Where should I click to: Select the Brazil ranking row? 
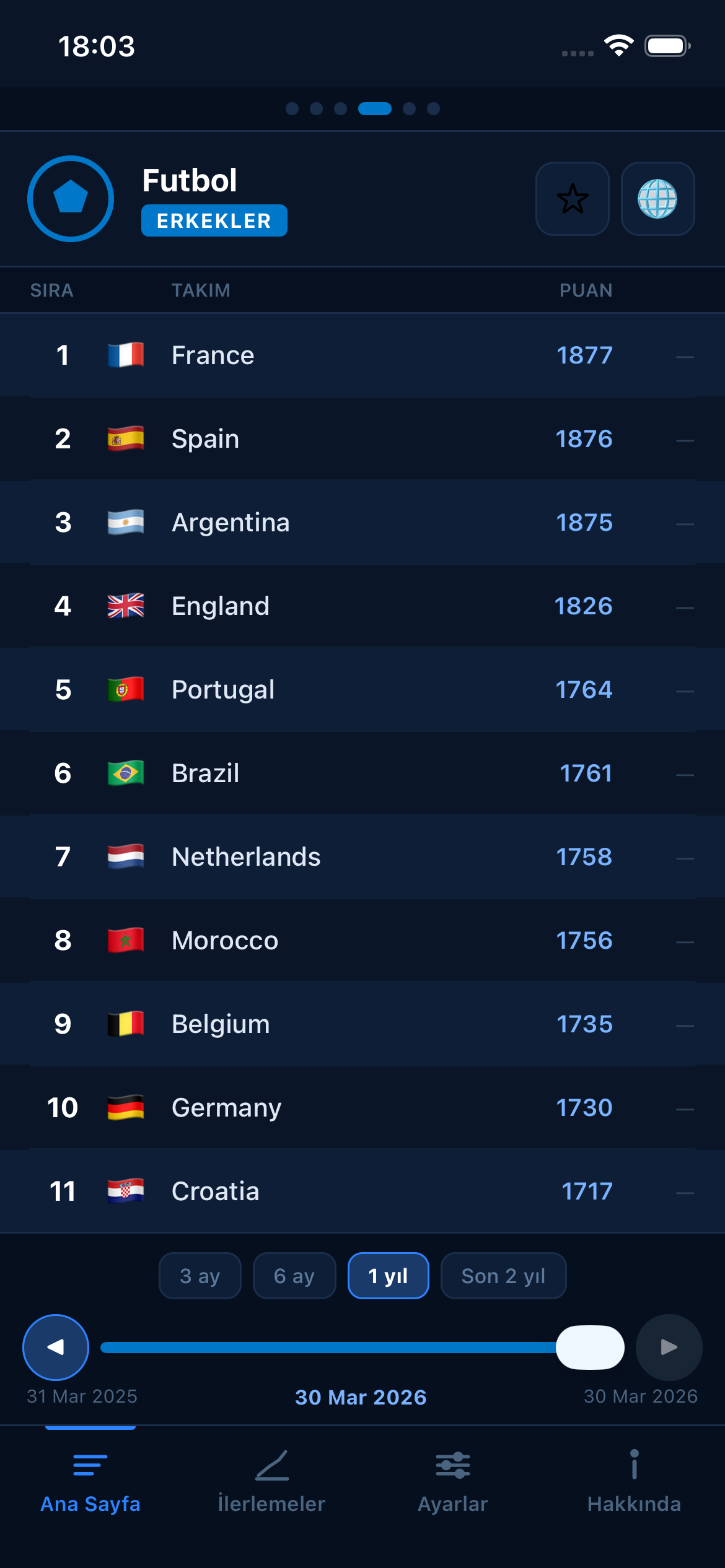click(x=362, y=773)
